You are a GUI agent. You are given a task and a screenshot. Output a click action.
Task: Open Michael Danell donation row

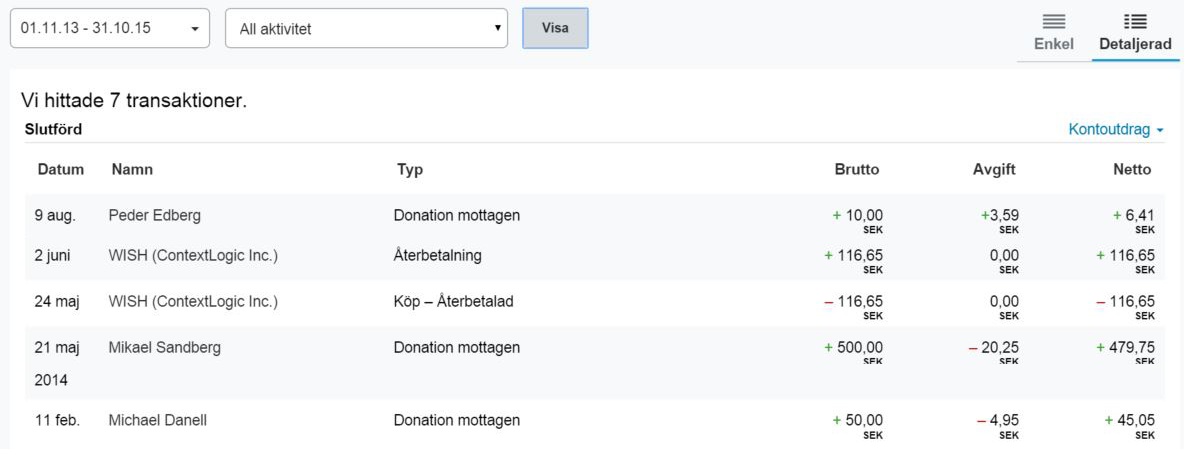coord(157,420)
